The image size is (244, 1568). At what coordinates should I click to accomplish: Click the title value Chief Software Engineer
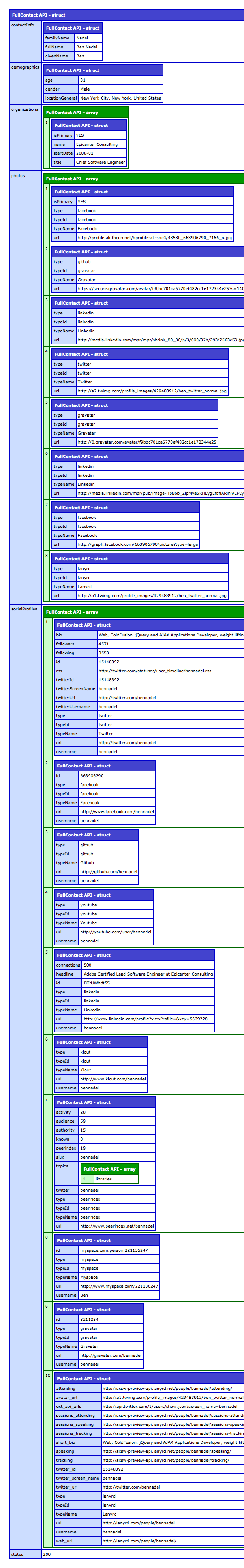click(101, 162)
